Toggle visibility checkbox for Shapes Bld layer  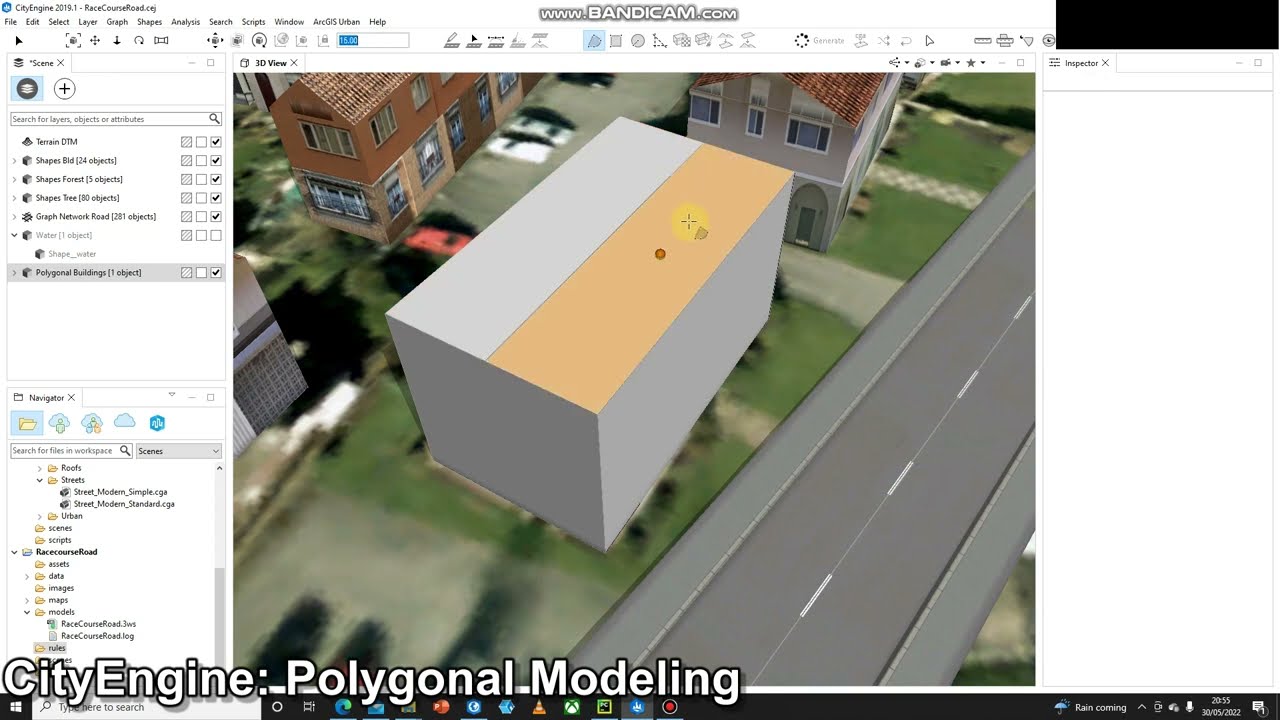tap(216, 161)
